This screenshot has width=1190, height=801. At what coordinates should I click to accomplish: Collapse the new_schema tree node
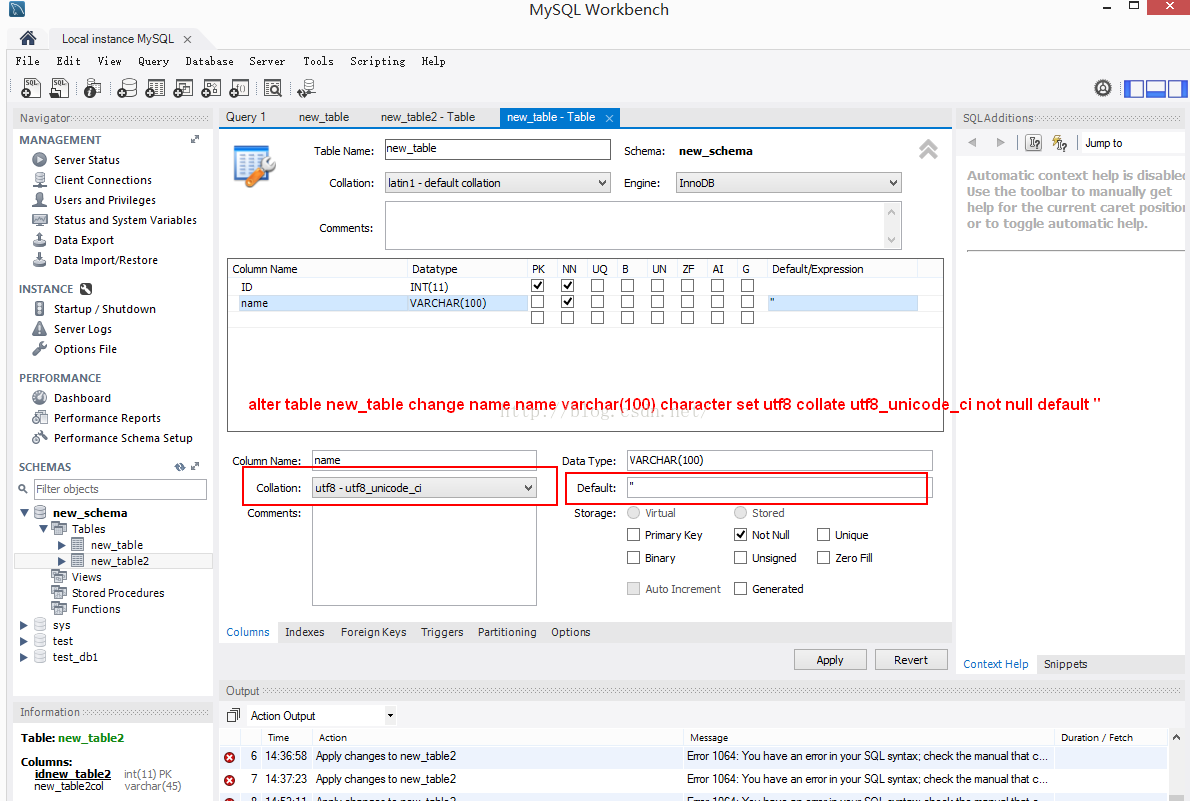(24, 512)
